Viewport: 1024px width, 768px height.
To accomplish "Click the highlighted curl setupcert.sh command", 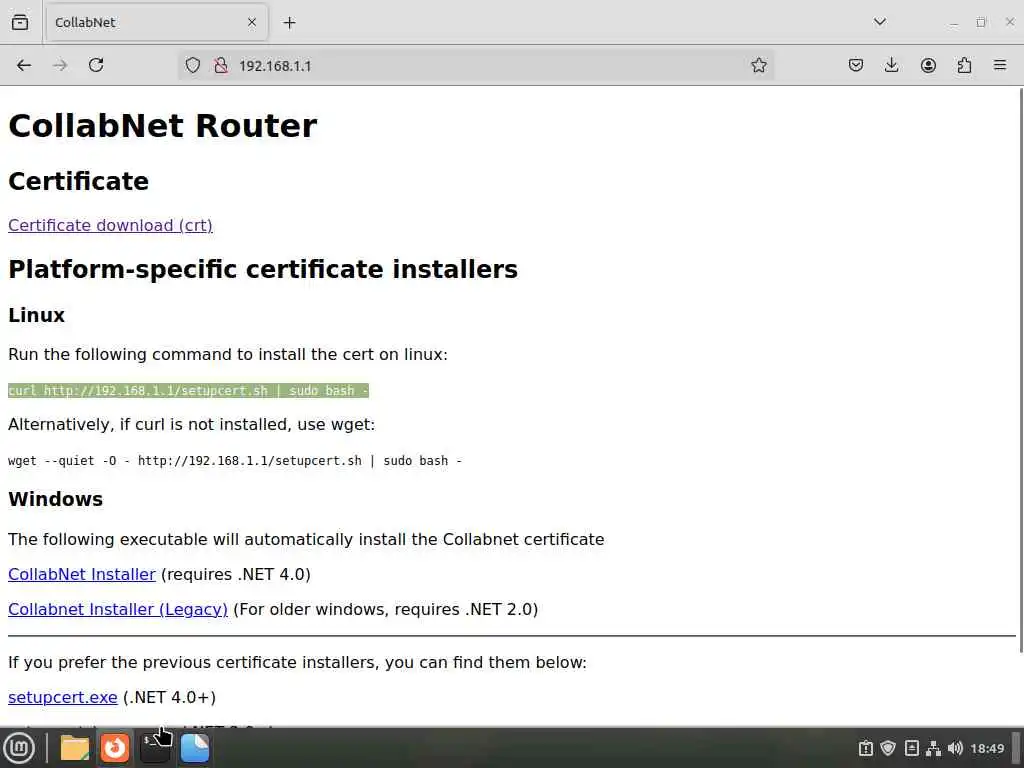I will (188, 391).
